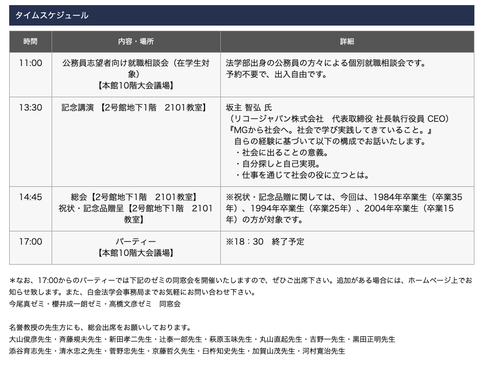The width and height of the screenshot is (480, 367).
Task: Click 【本館10階大会議場】 in the 17:00 row
Action: [x=136, y=253]
